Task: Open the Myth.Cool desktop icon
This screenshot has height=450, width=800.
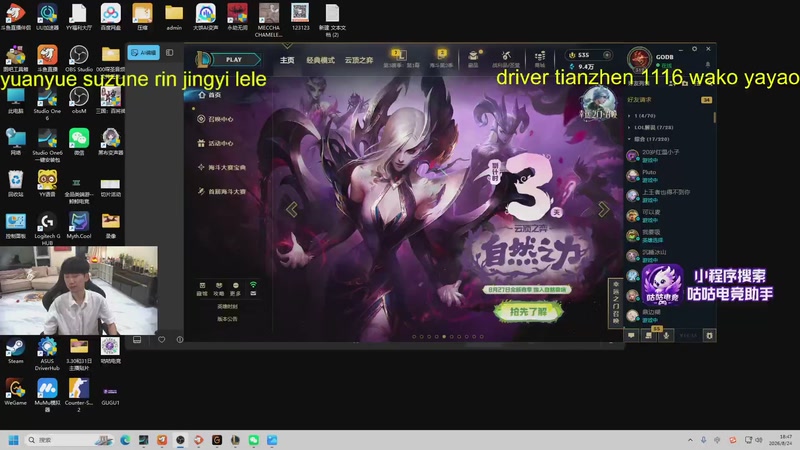Action: pos(79,226)
